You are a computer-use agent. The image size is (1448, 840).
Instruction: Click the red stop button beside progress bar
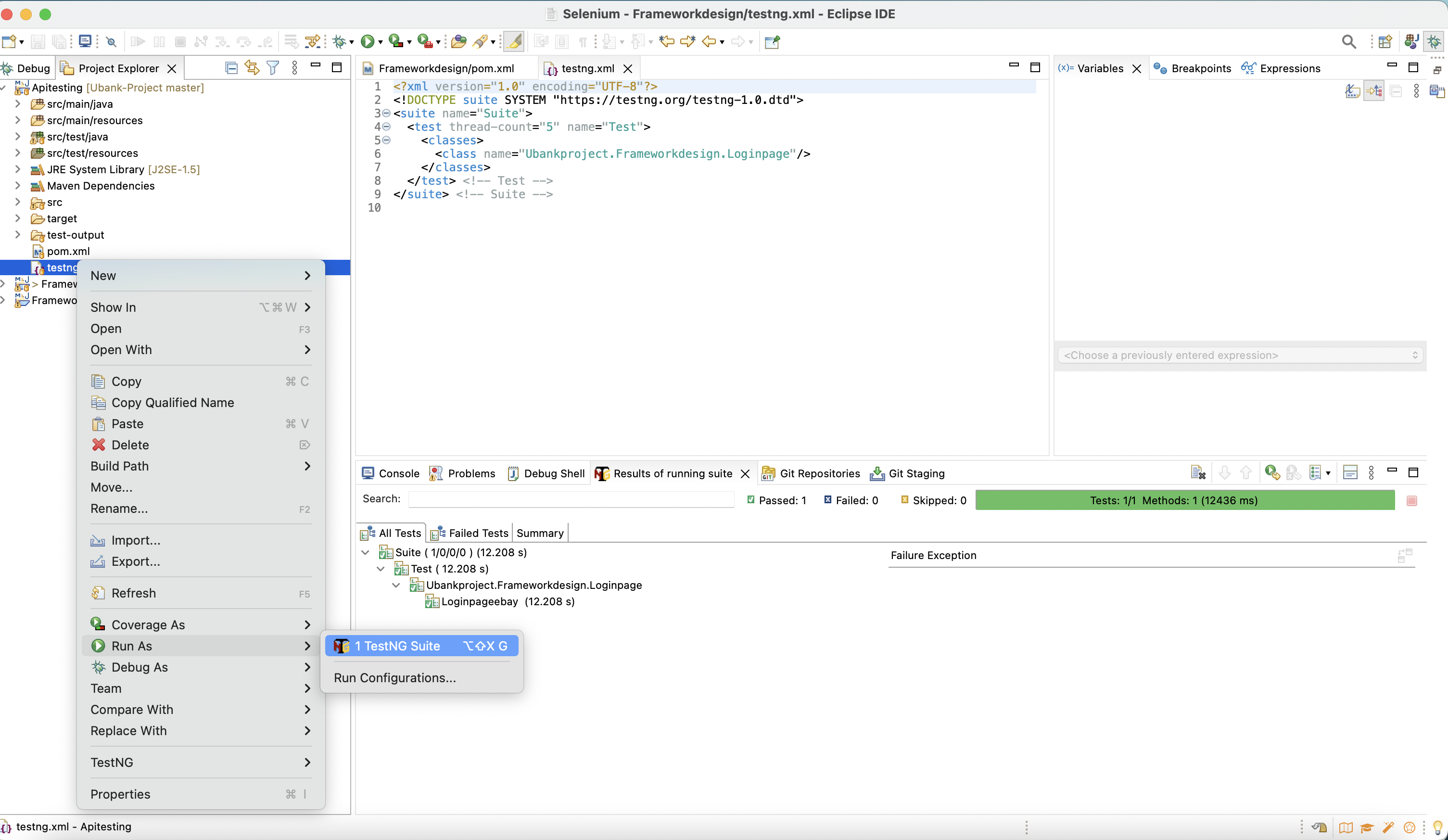click(1412, 500)
